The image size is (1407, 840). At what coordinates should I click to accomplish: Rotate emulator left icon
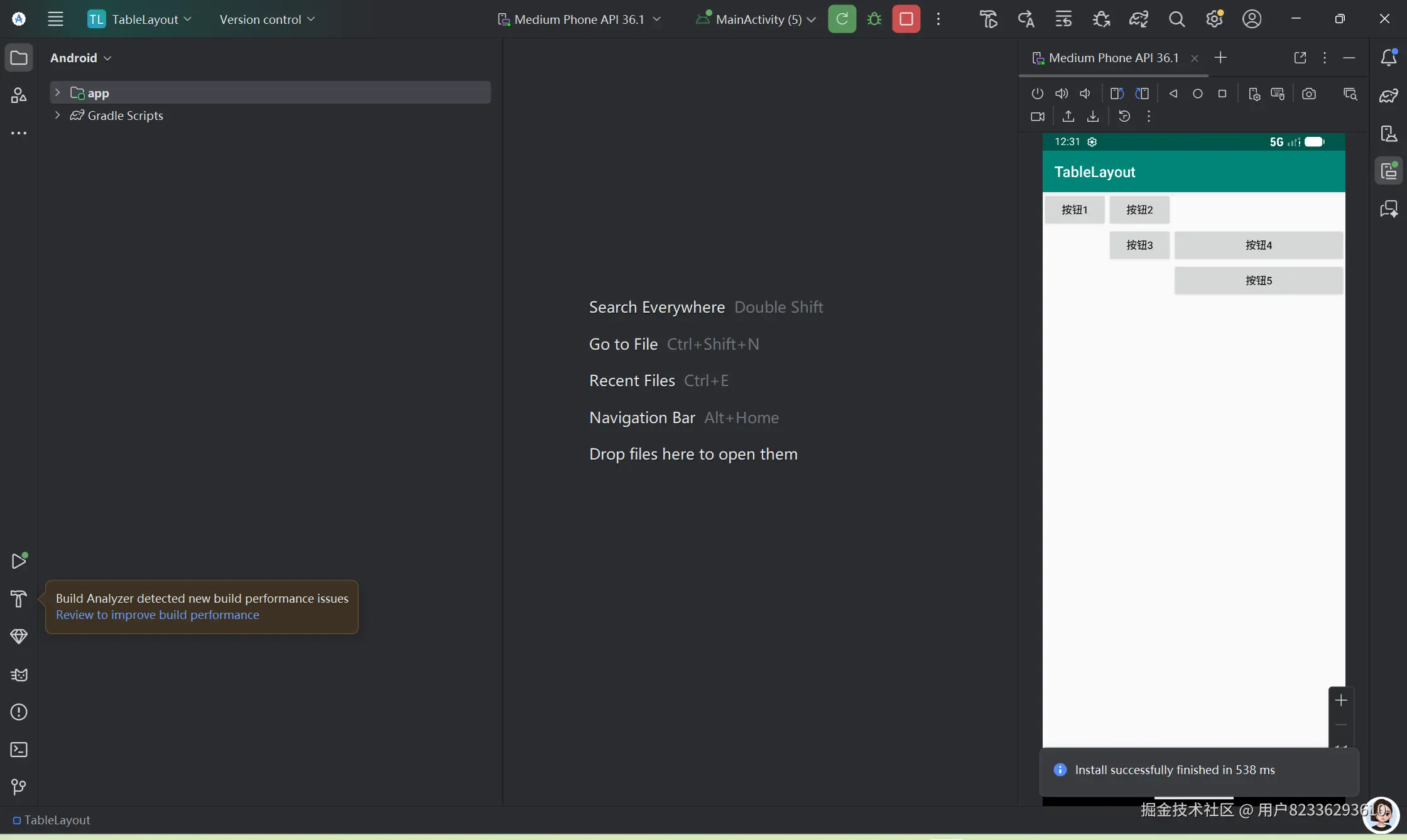(1117, 94)
